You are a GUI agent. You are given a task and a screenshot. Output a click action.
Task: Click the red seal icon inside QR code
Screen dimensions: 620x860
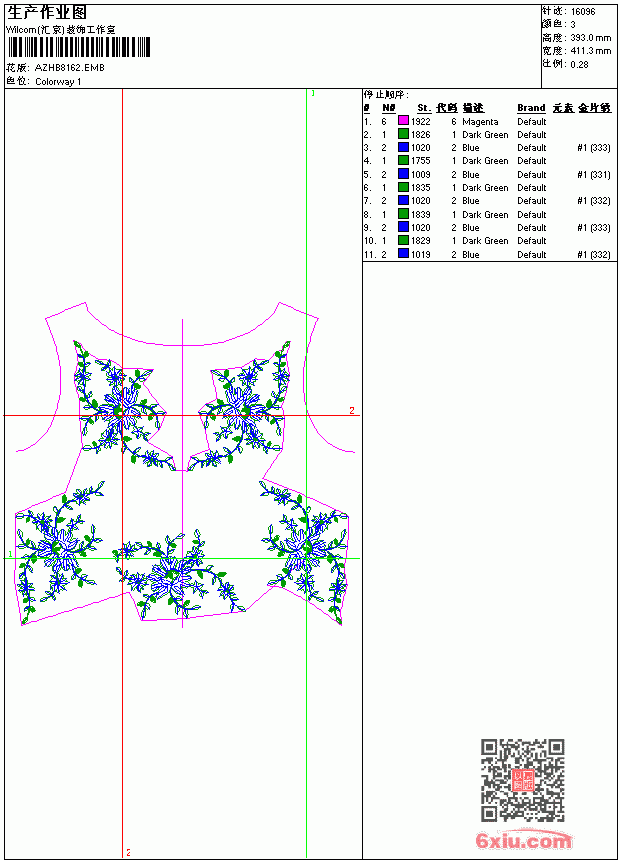(x=522, y=780)
